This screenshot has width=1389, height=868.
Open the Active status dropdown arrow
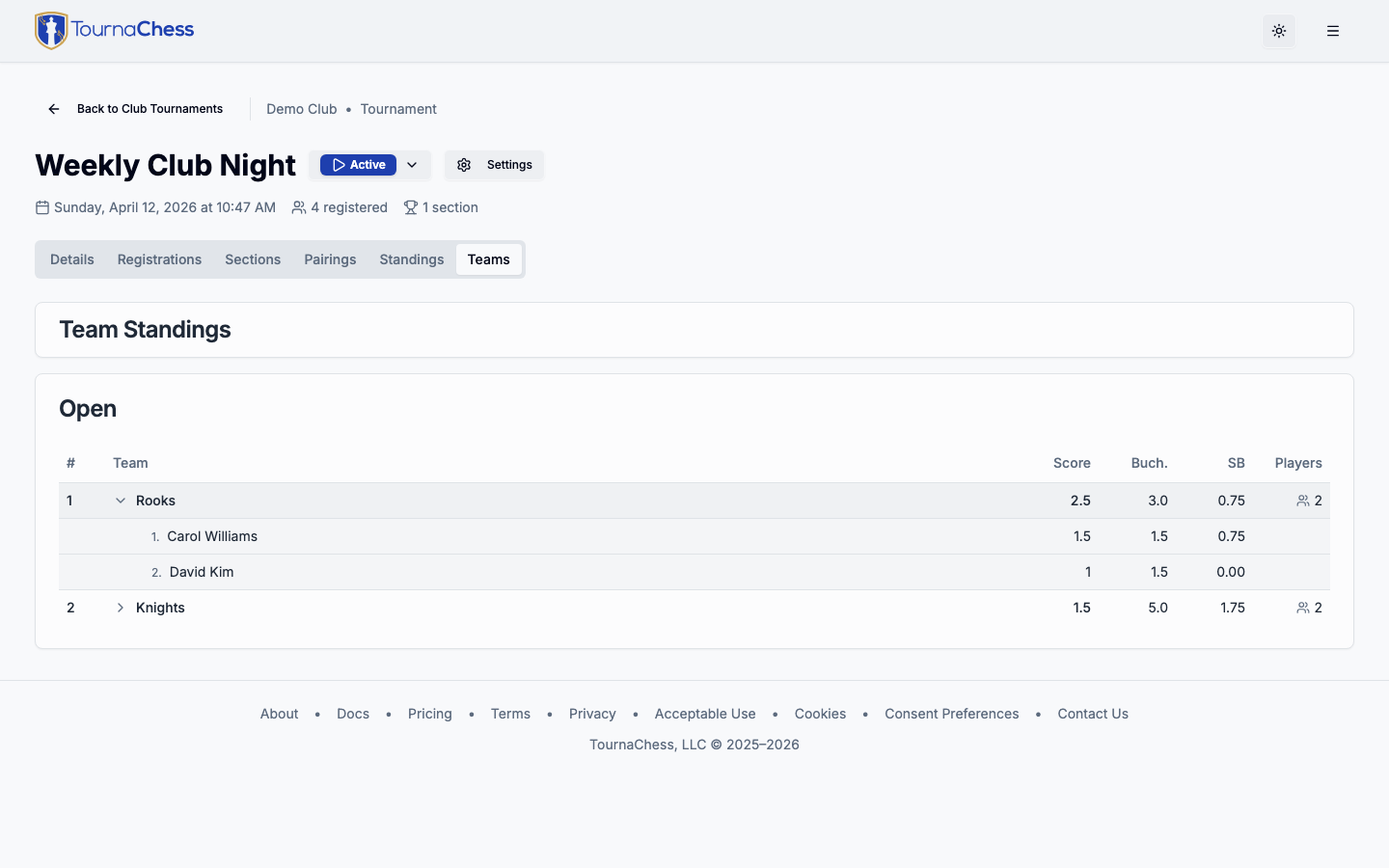[412, 165]
